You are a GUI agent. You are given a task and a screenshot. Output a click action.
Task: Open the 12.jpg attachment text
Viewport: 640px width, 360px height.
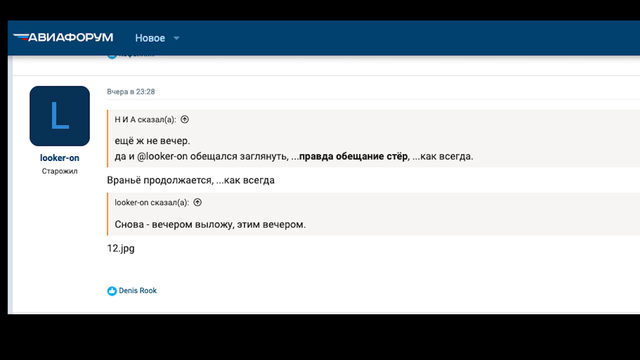point(121,248)
